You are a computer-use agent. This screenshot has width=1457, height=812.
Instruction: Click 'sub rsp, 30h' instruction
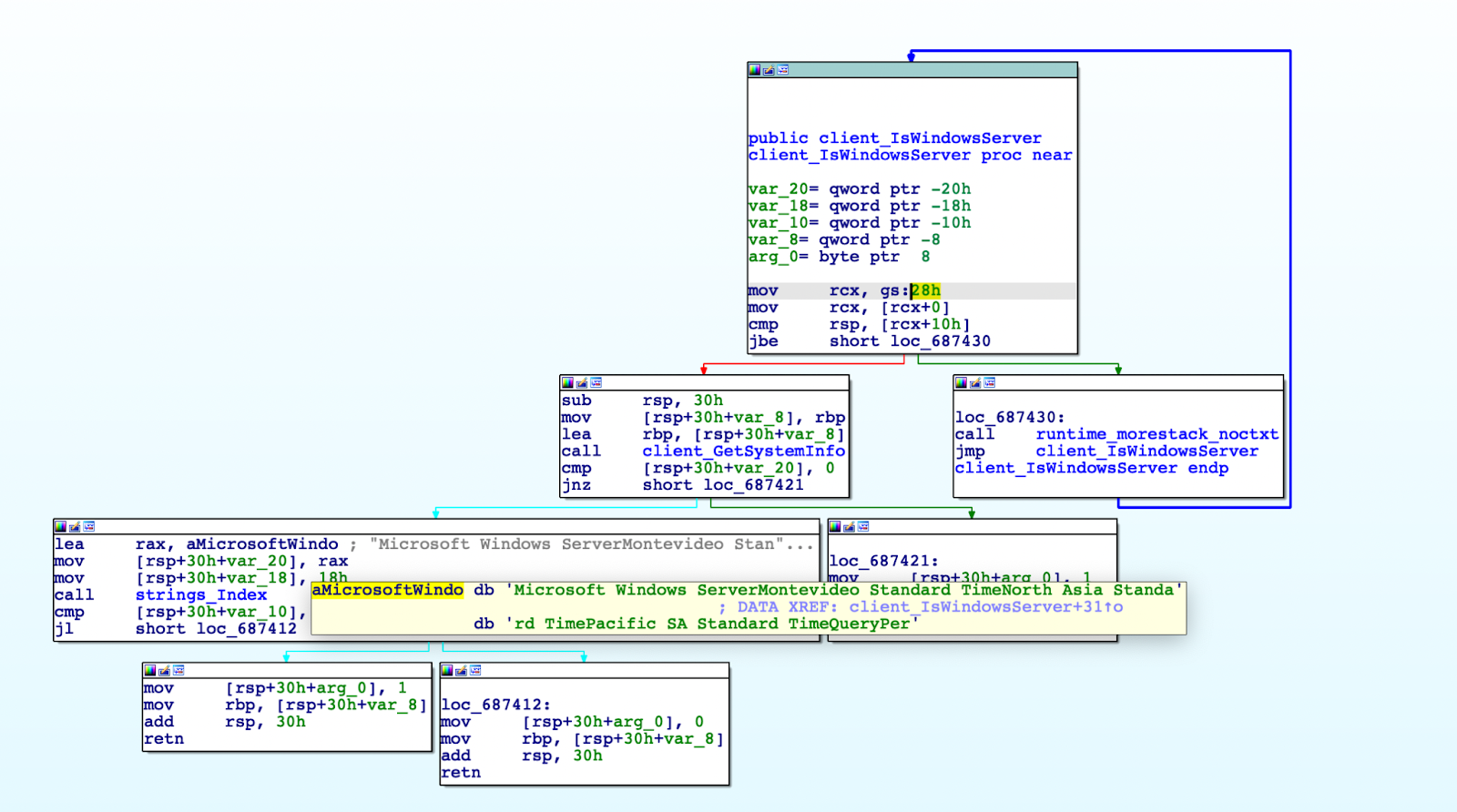click(x=642, y=401)
